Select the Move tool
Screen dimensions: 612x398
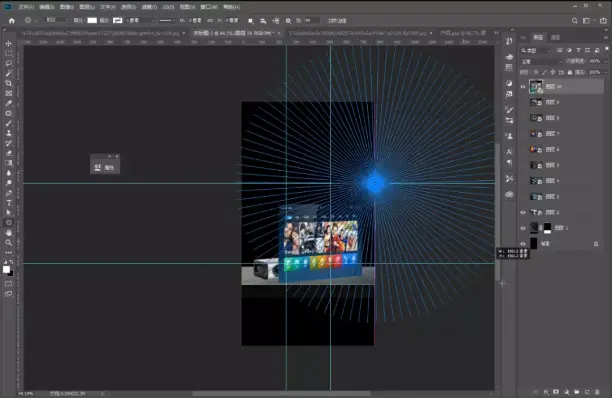[9, 43]
